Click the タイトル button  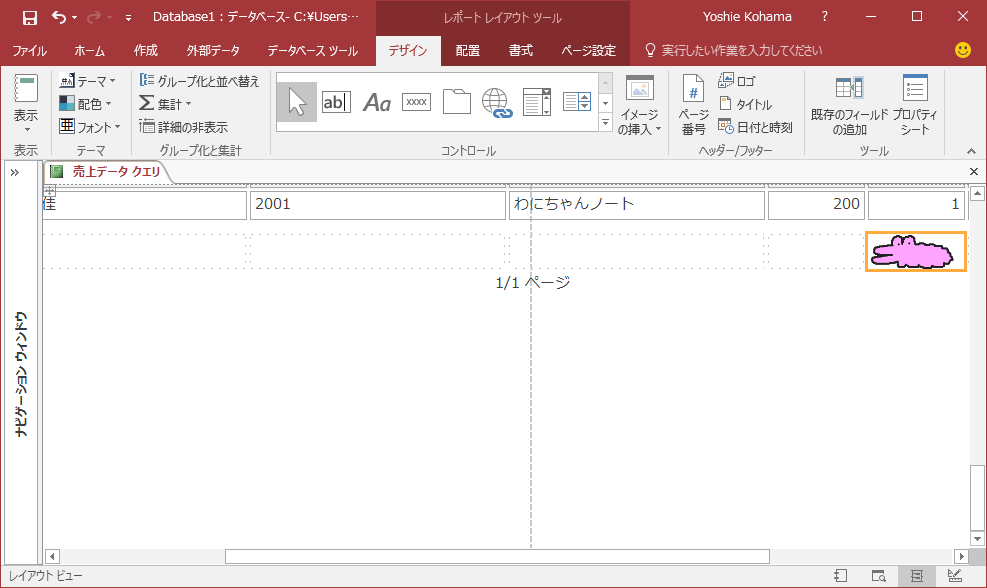pos(745,104)
